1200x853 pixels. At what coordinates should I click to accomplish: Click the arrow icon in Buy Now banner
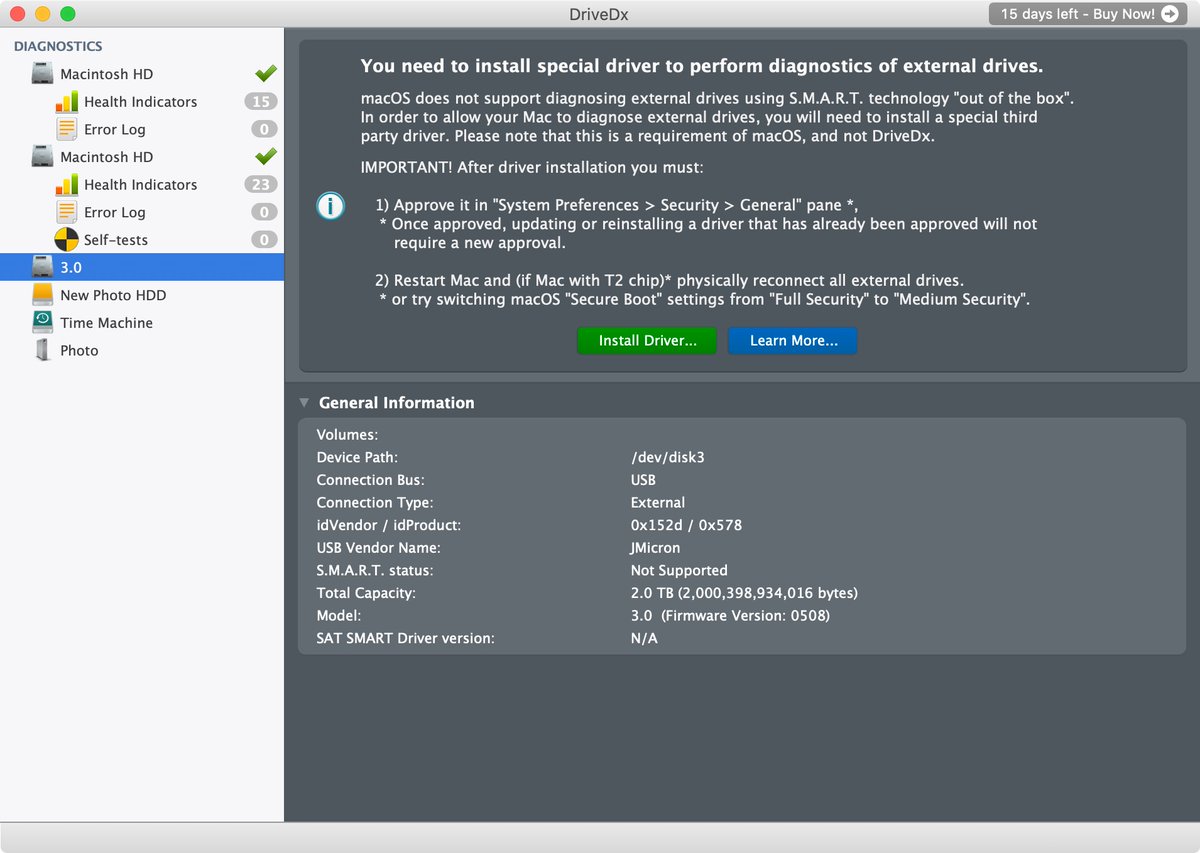[1169, 14]
